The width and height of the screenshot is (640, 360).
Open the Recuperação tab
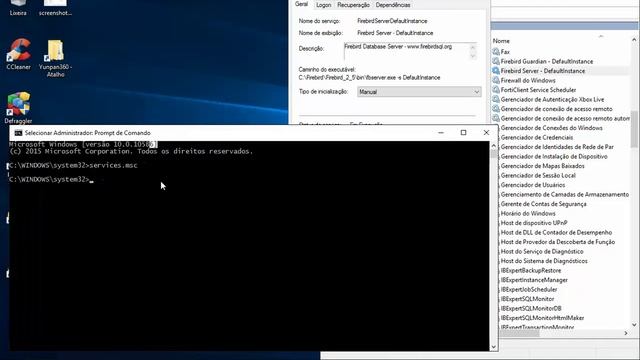click(353, 5)
